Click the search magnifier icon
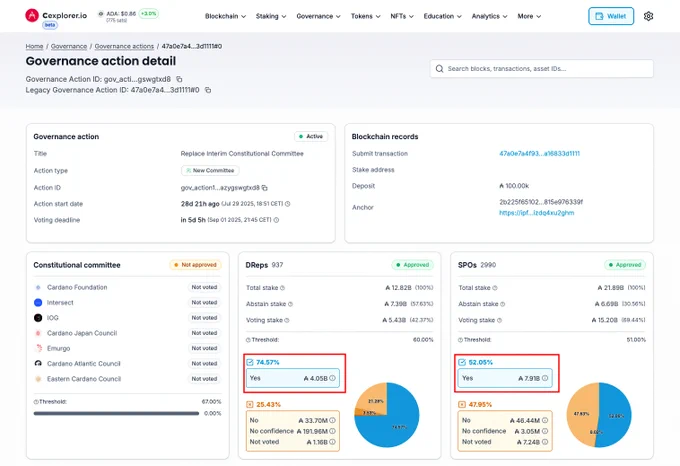 point(439,68)
